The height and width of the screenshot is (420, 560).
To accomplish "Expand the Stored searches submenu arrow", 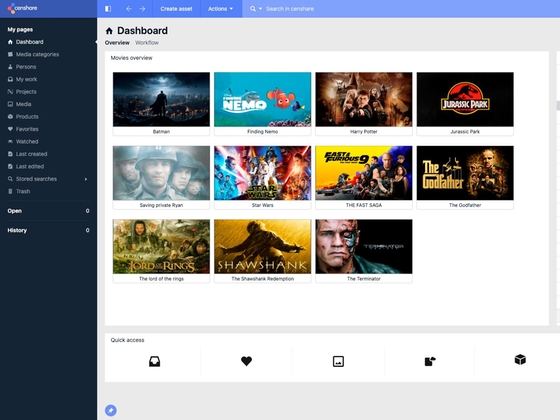I will pos(86,179).
